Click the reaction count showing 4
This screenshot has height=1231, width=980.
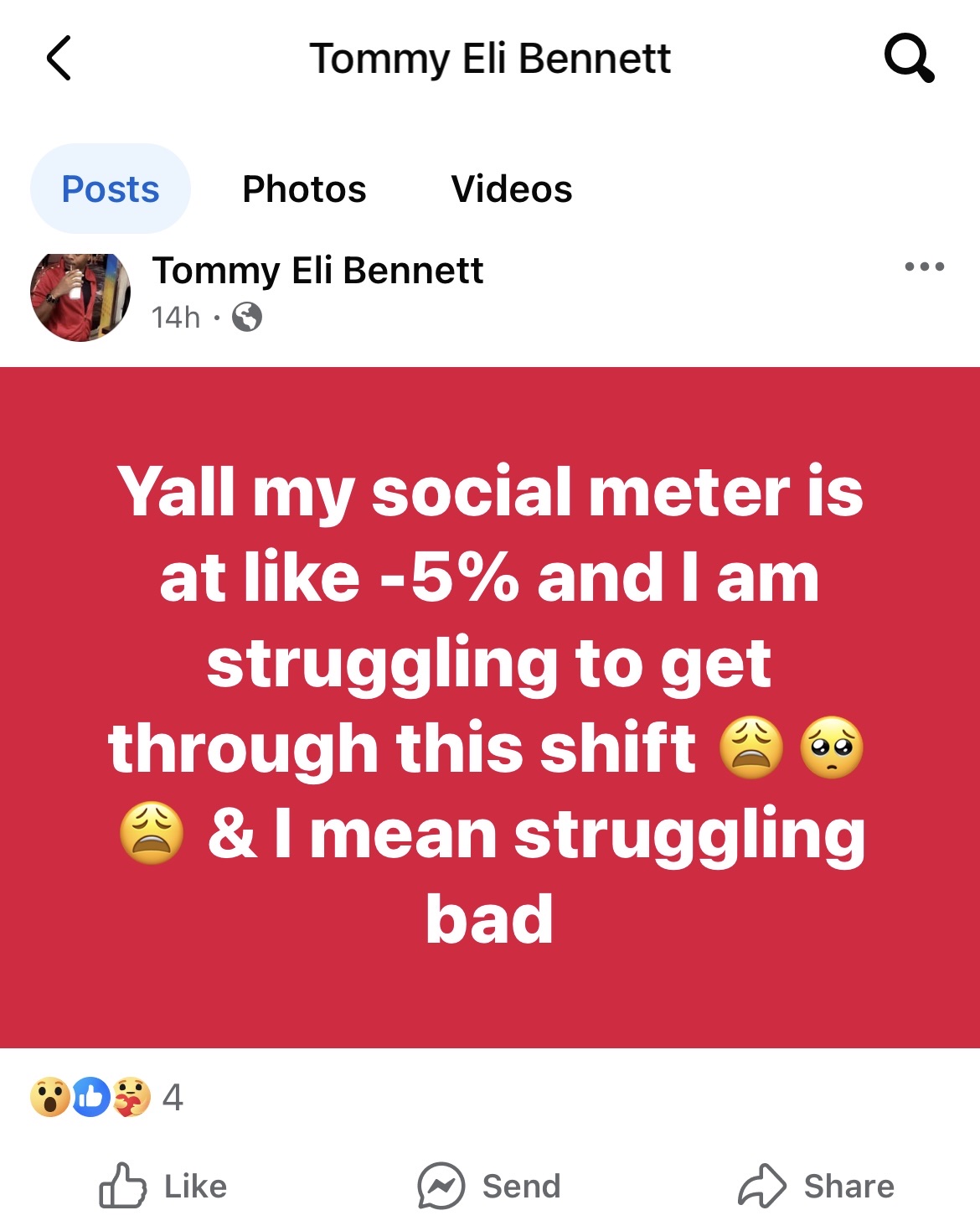(x=173, y=1095)
